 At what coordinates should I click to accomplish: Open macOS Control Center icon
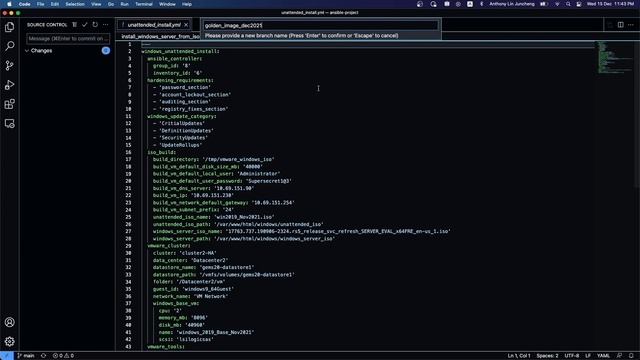[x=578, y=4]
